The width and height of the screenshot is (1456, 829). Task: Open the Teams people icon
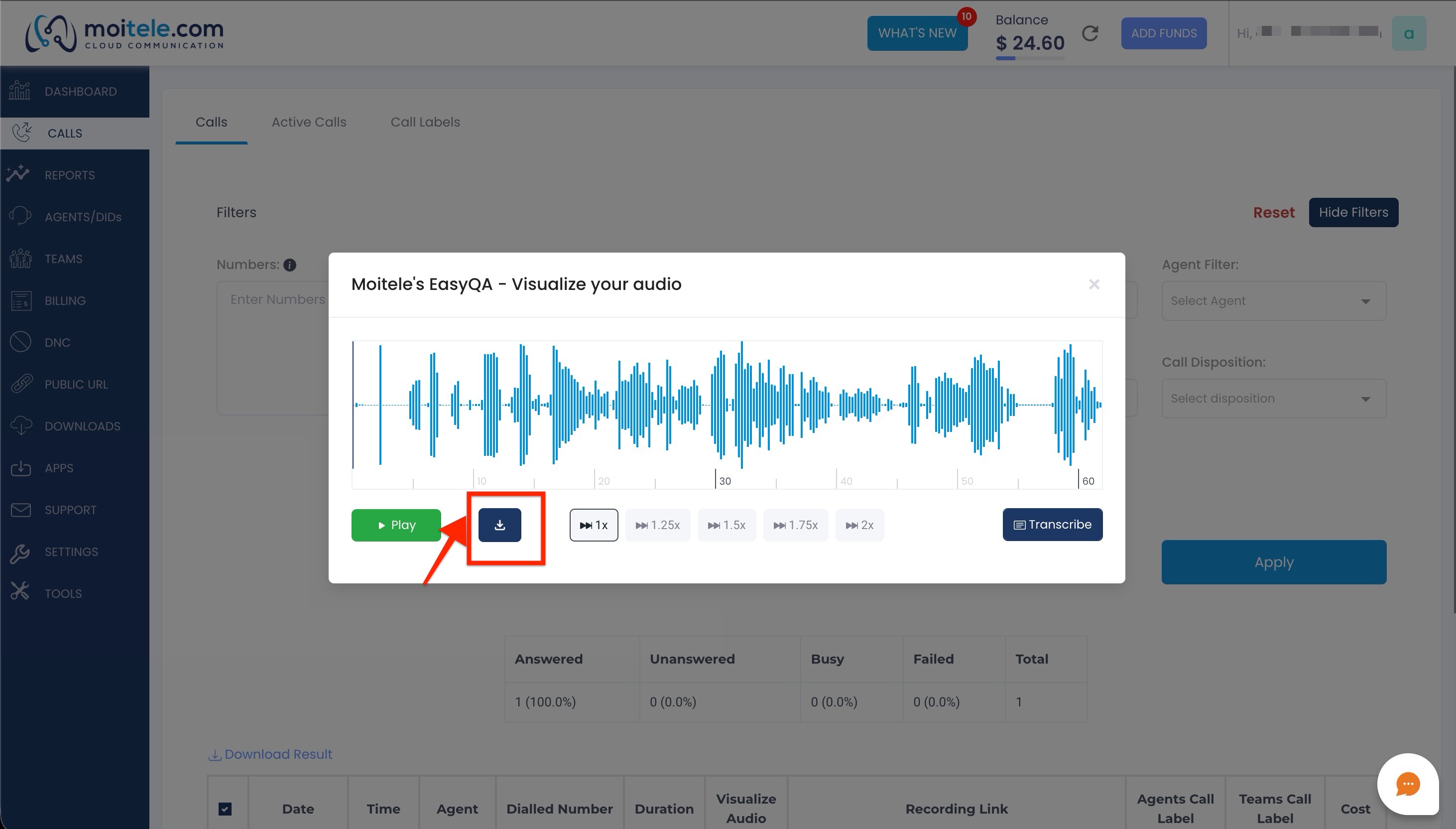20,259
